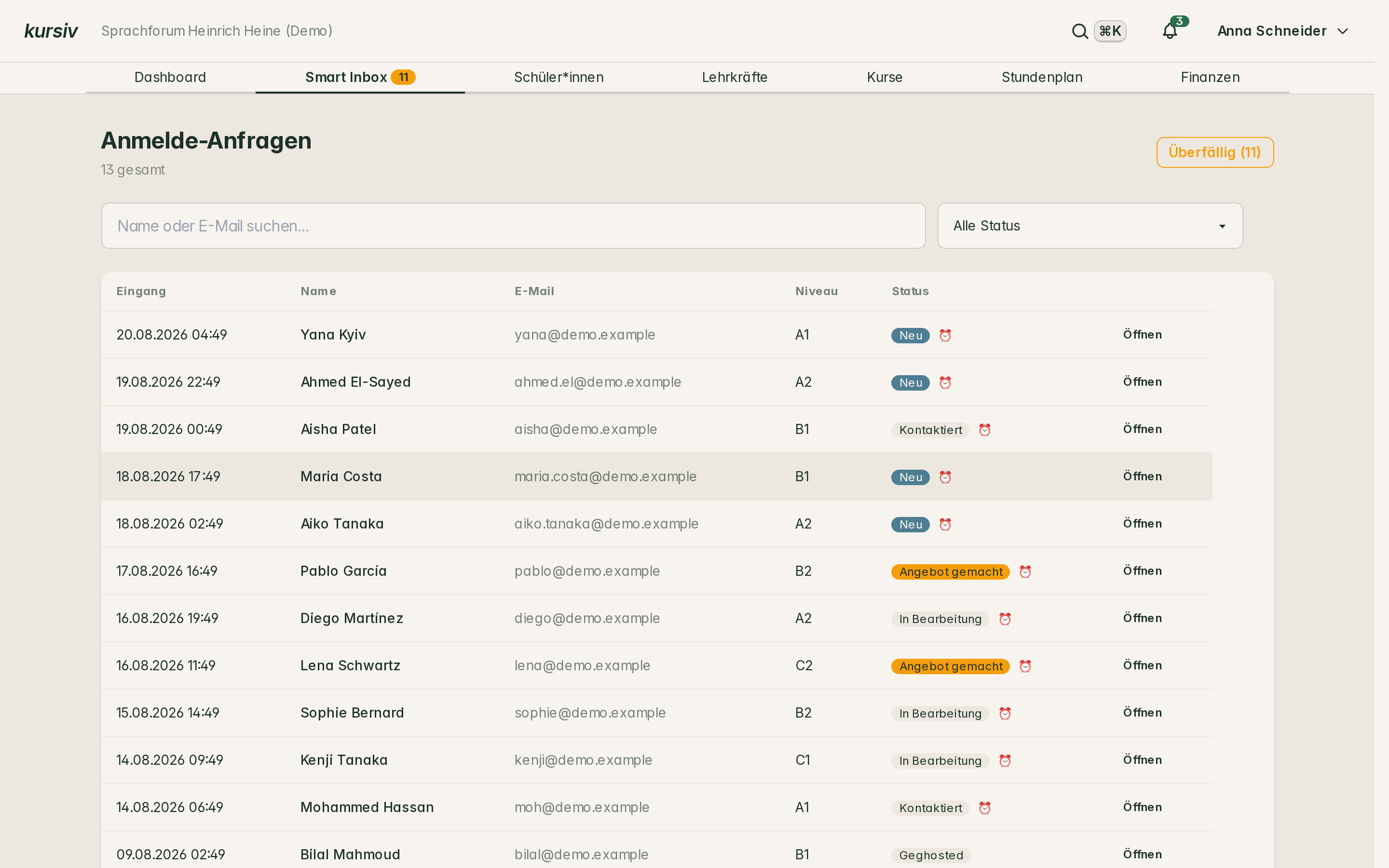Click the date 15.08.2026 14:49
Screen dimensions: 1389x868
tap(168, 712)
